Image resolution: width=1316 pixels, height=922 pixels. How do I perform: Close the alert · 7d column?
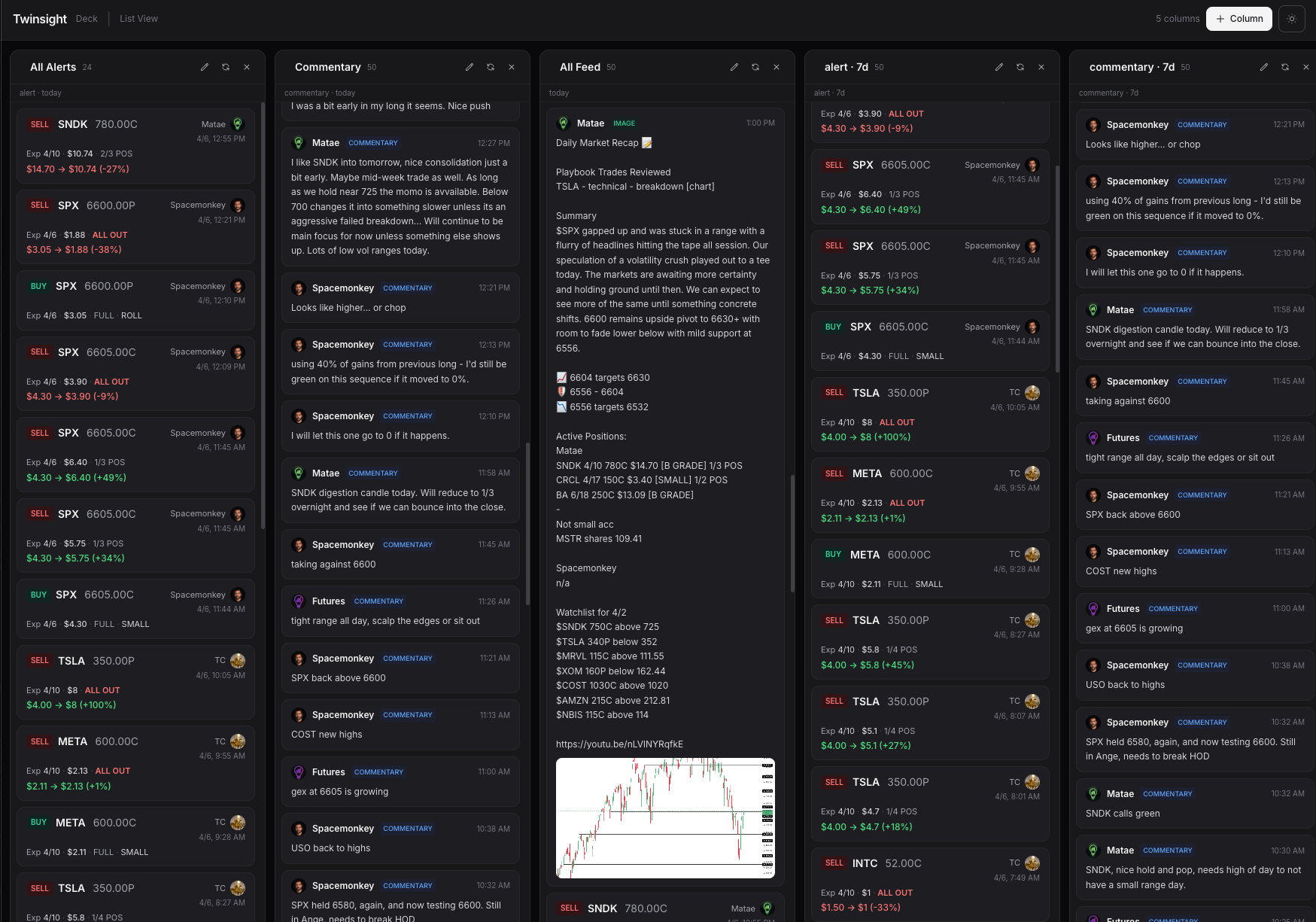(x=1041, y=67)
